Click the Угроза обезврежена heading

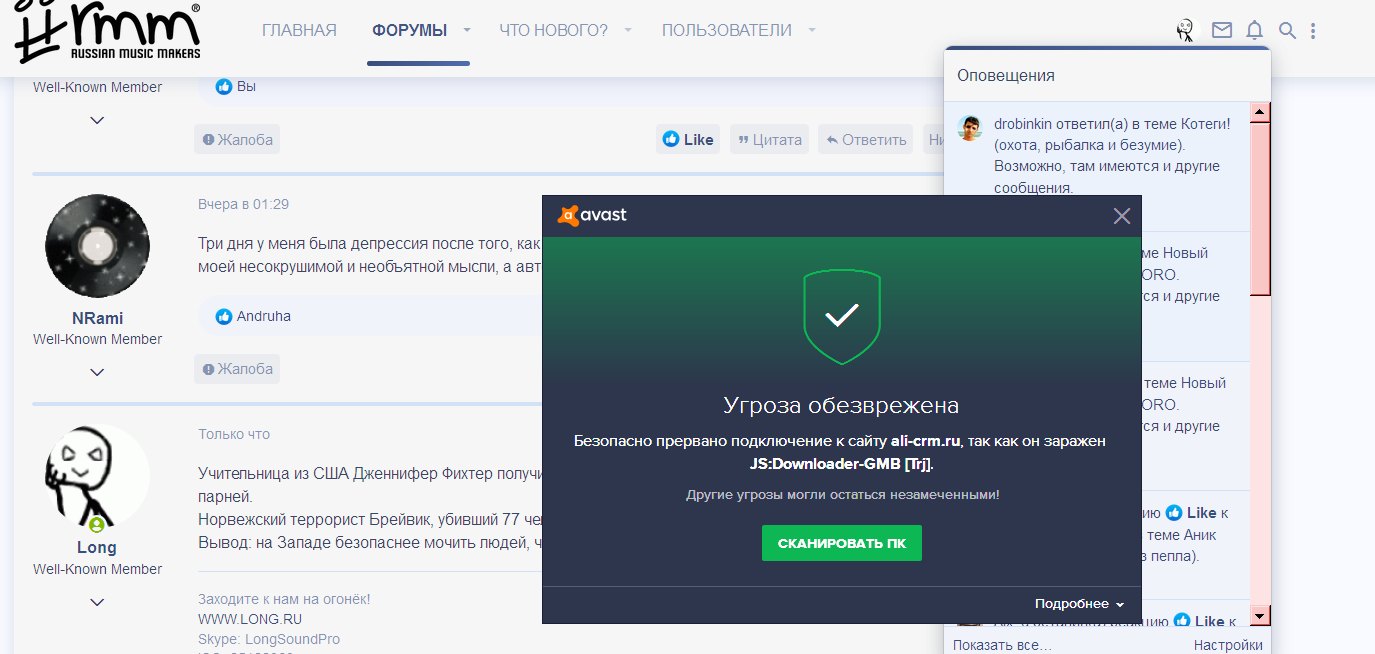point(841,406)
